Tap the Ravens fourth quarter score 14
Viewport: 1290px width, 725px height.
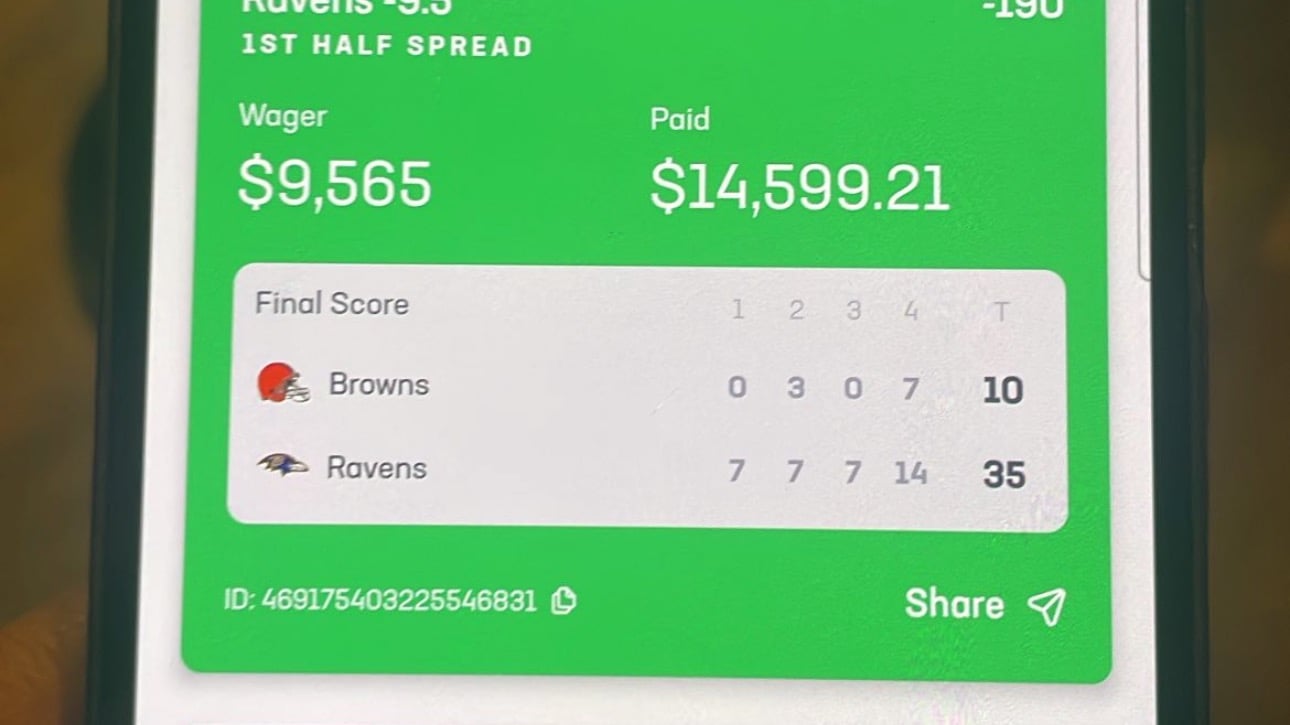click(x=910, y=472)
